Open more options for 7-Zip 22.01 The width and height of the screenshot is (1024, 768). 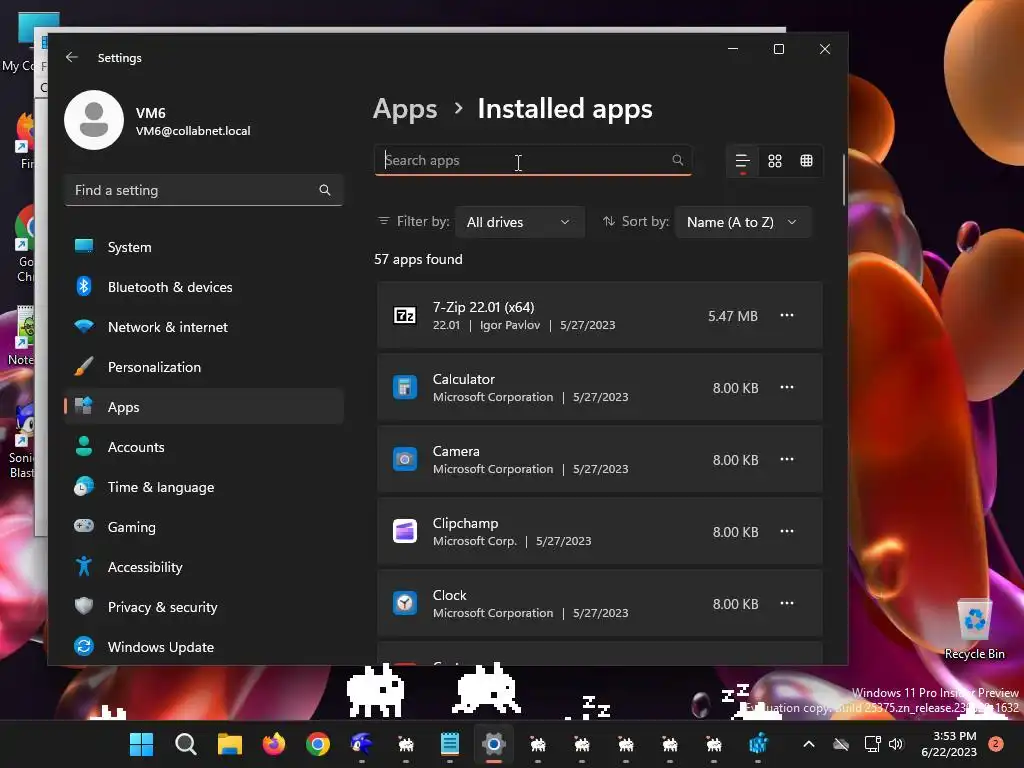coord(787,315)
